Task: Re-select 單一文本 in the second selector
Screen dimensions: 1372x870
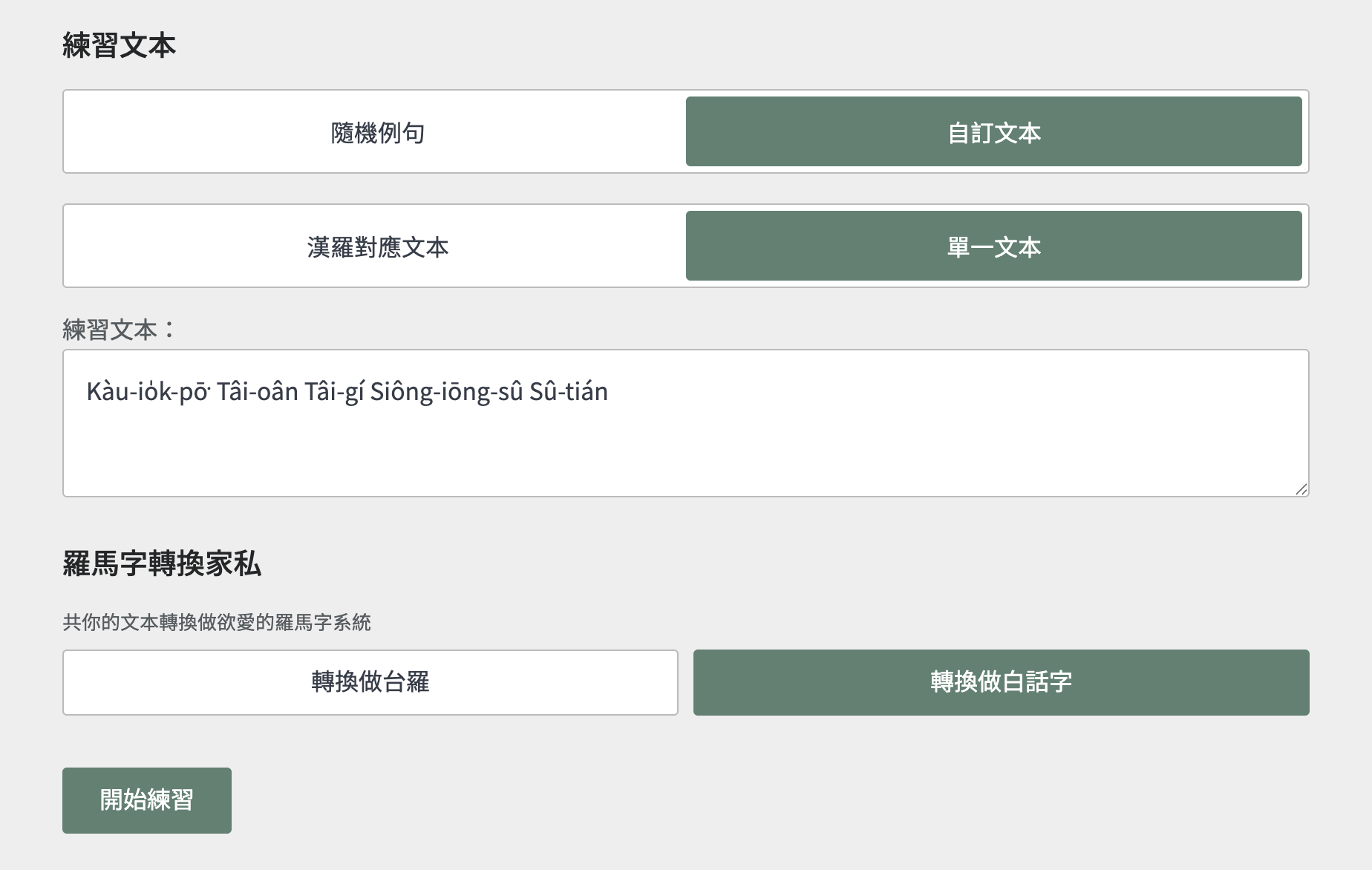Action: [993, 246]
